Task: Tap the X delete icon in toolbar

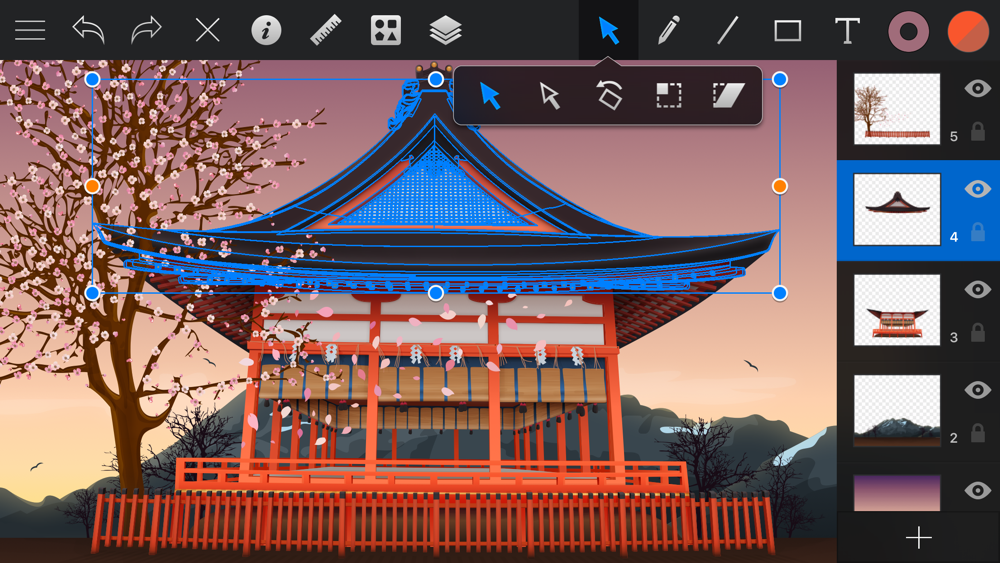Action: (x=207, y=30)
